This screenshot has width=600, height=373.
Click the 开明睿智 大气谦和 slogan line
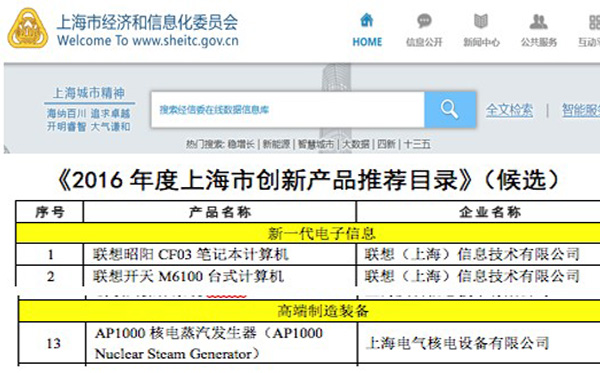pos(88,127)
